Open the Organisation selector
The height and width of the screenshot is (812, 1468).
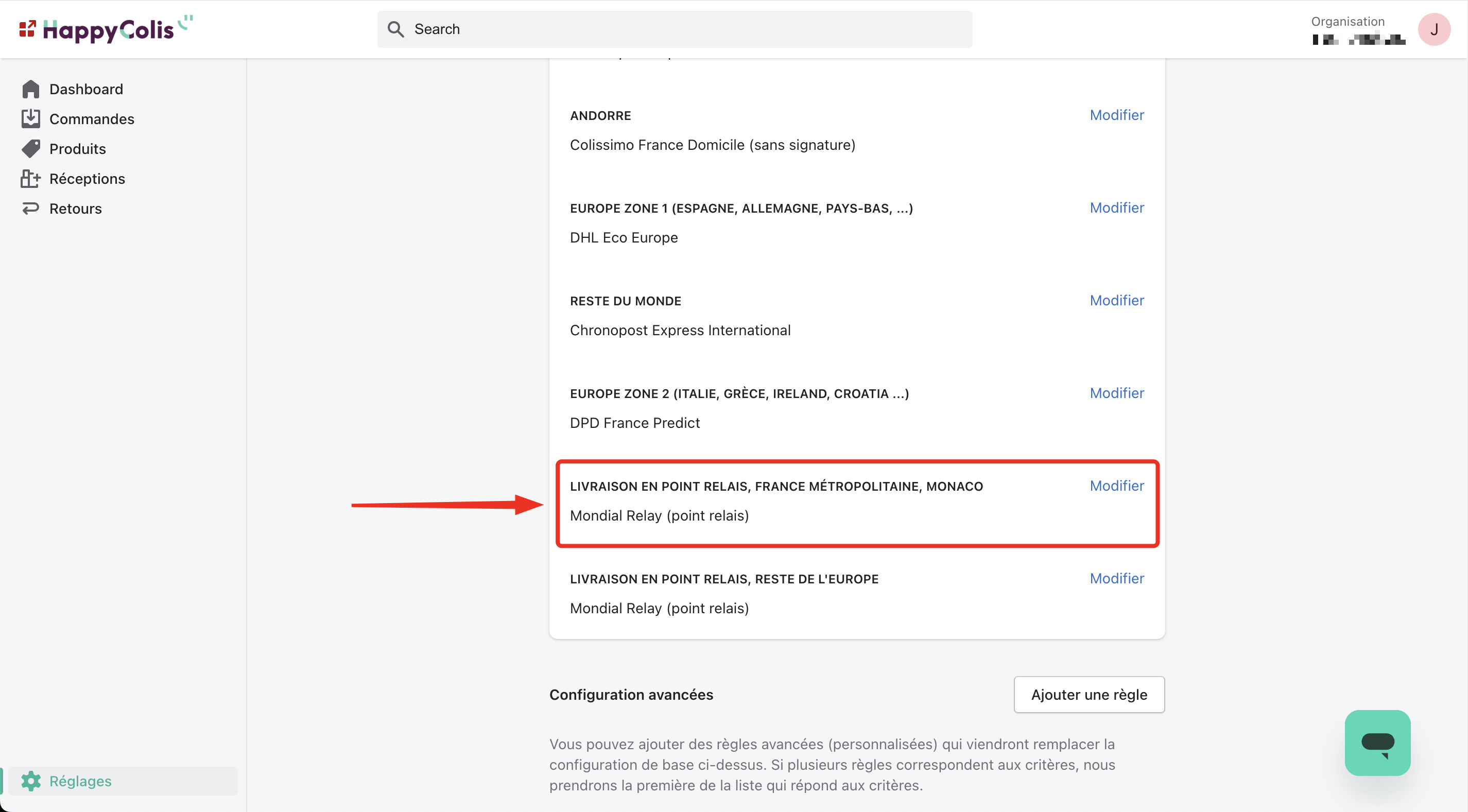[x=1358, y=30]
